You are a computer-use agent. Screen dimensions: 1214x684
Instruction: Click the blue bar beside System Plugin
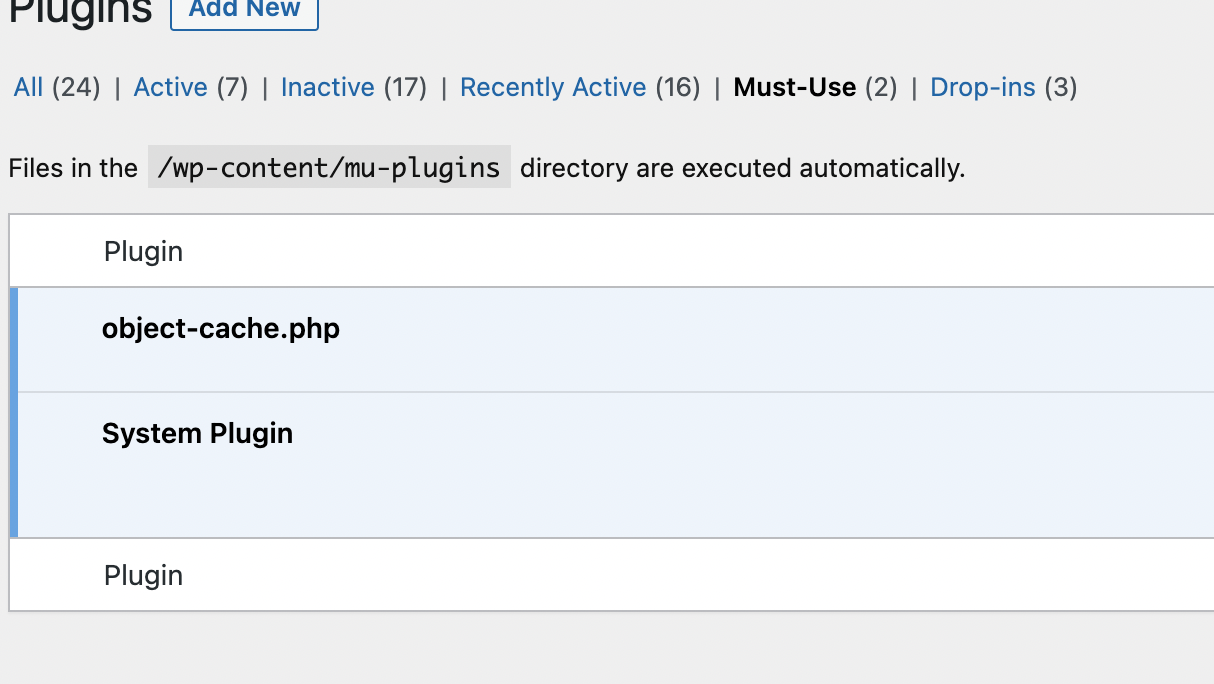(14, 464)
